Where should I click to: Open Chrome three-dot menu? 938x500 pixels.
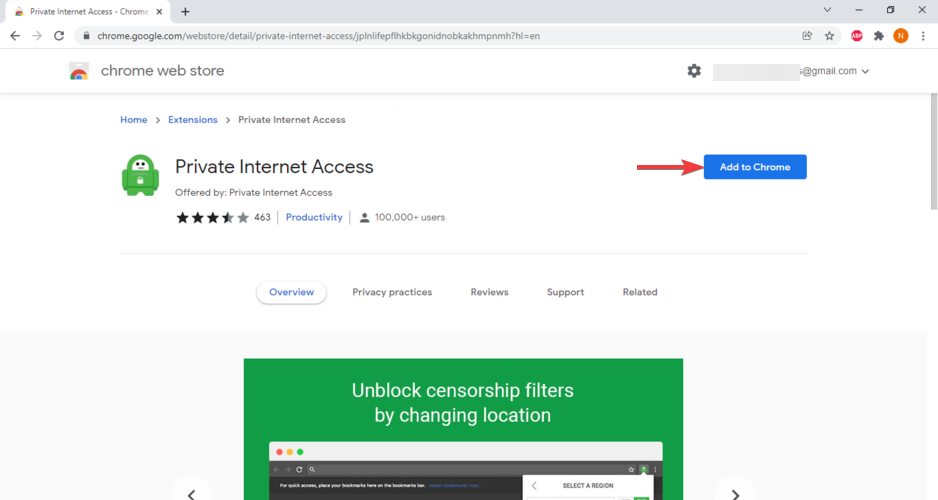pyautogui.click(x=923, y=35)
